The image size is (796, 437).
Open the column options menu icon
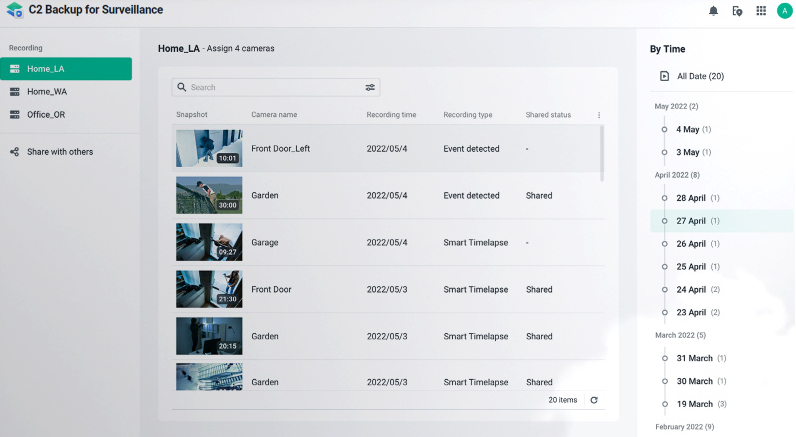(x=599, y=115)
